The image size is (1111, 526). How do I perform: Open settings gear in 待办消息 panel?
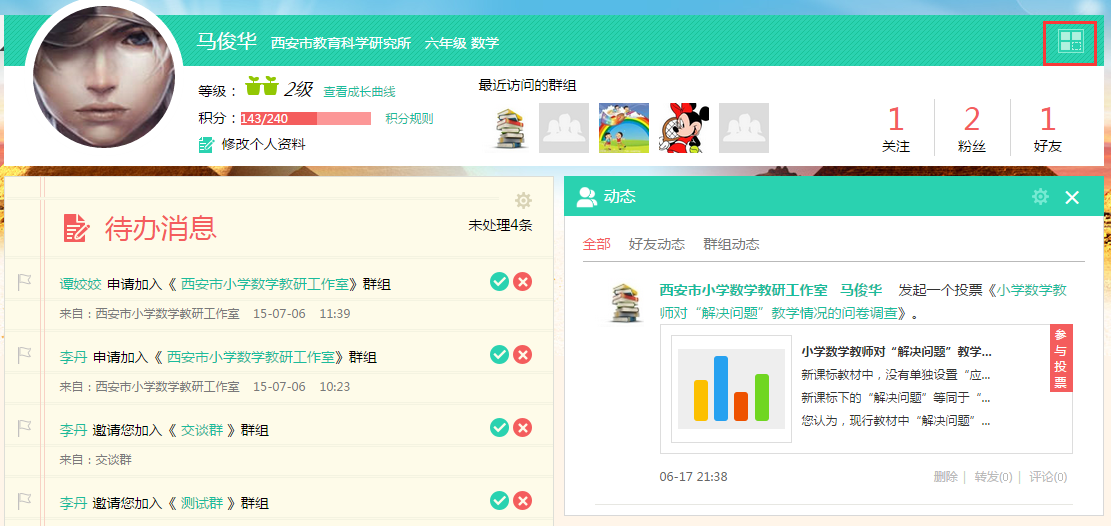point(524,201)
